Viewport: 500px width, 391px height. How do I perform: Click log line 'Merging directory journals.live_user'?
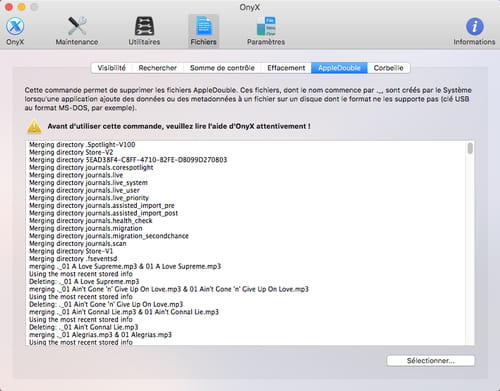[84, 190]
